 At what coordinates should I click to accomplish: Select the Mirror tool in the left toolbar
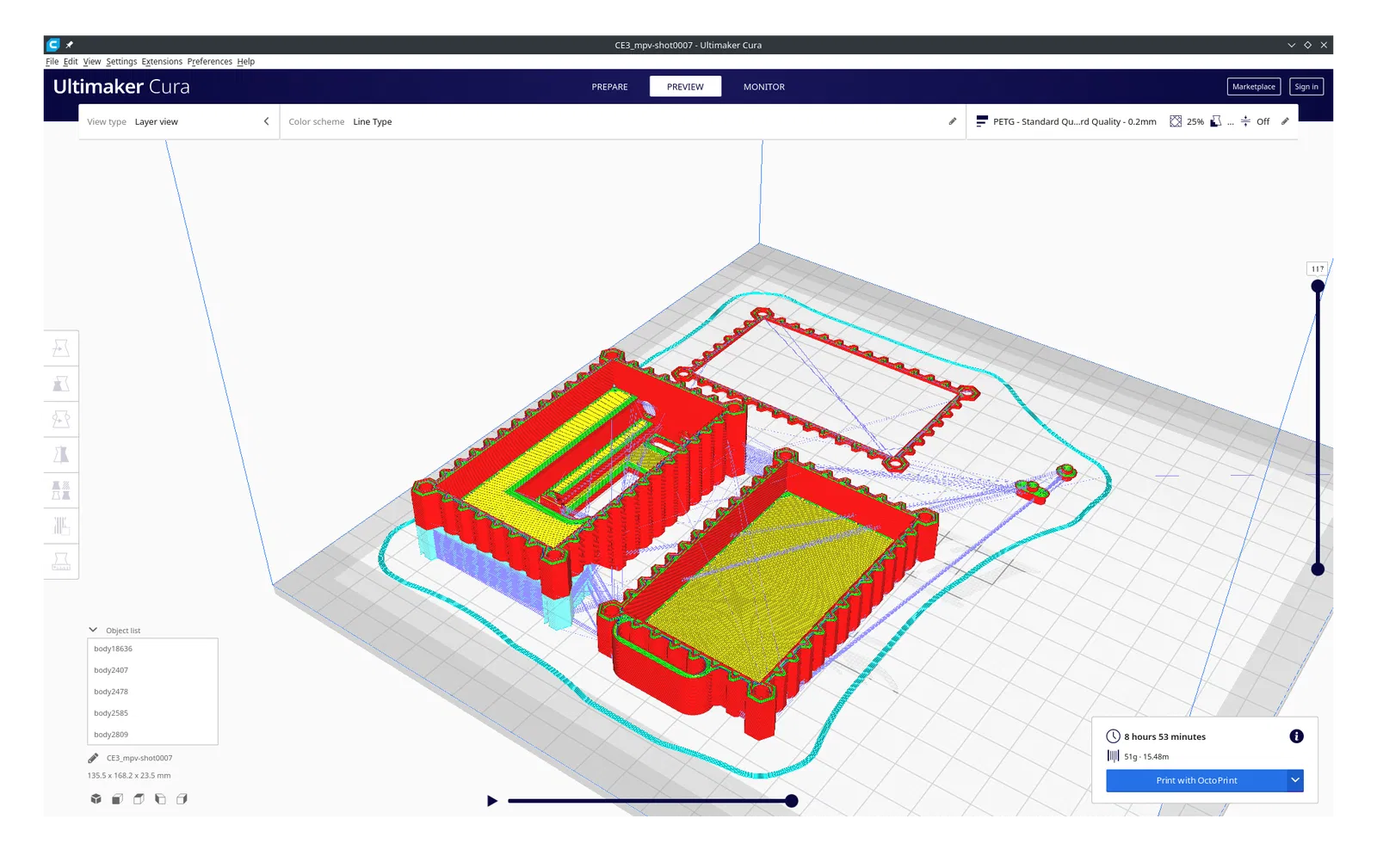coord(61,454)
